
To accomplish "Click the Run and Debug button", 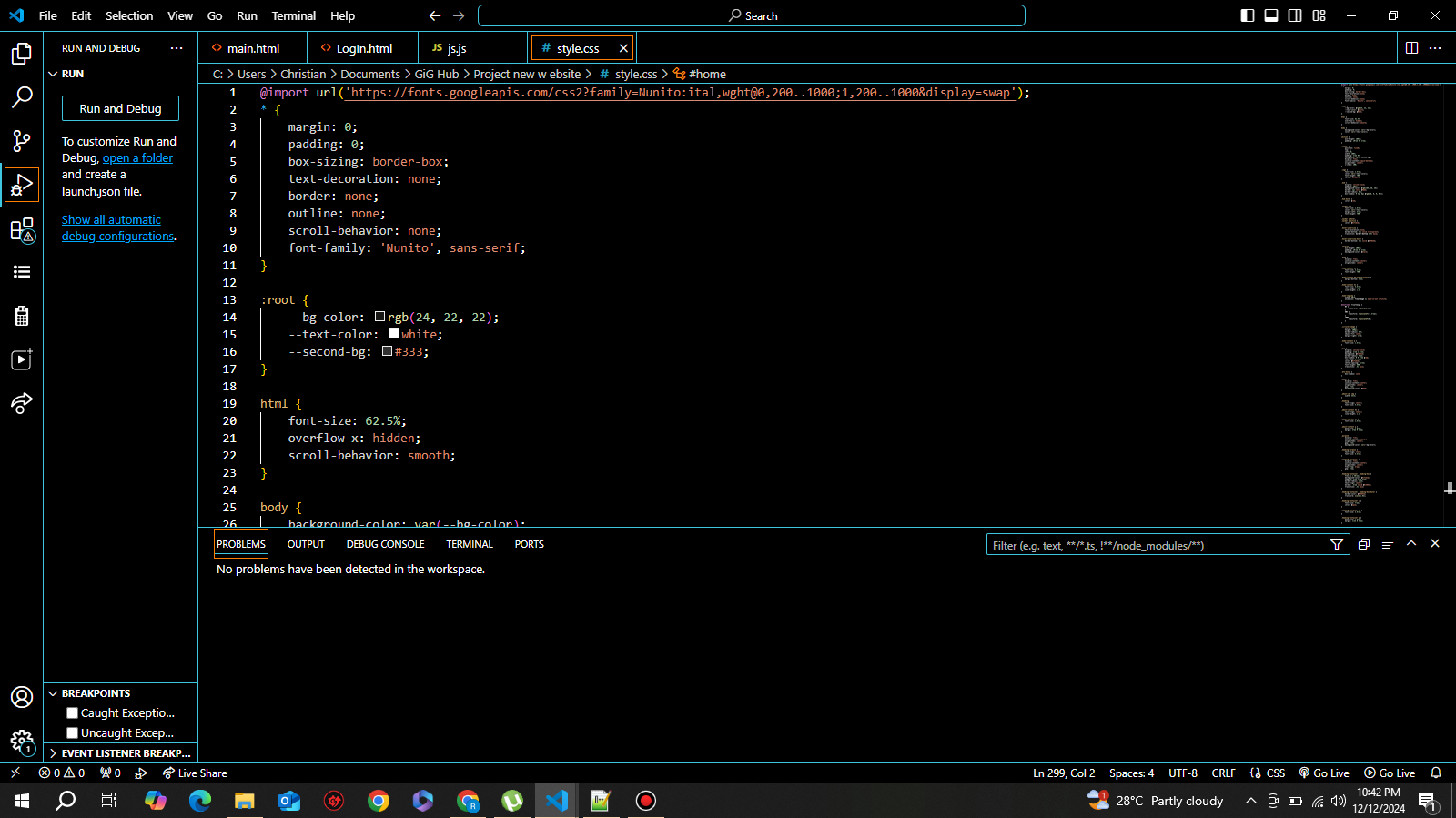I will click(x=120, y=108).
